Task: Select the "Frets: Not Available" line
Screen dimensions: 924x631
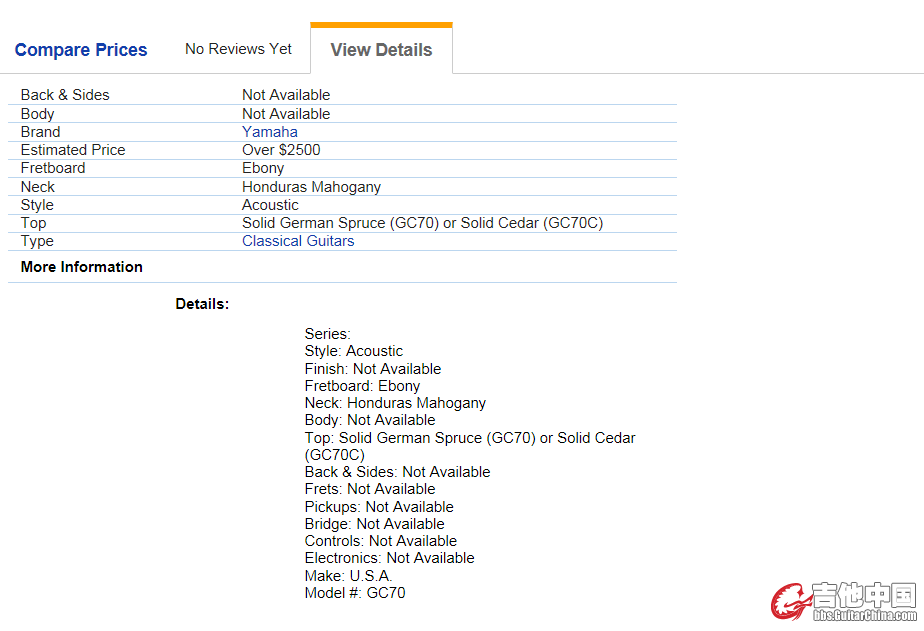Action: click(x=370, y=489)
